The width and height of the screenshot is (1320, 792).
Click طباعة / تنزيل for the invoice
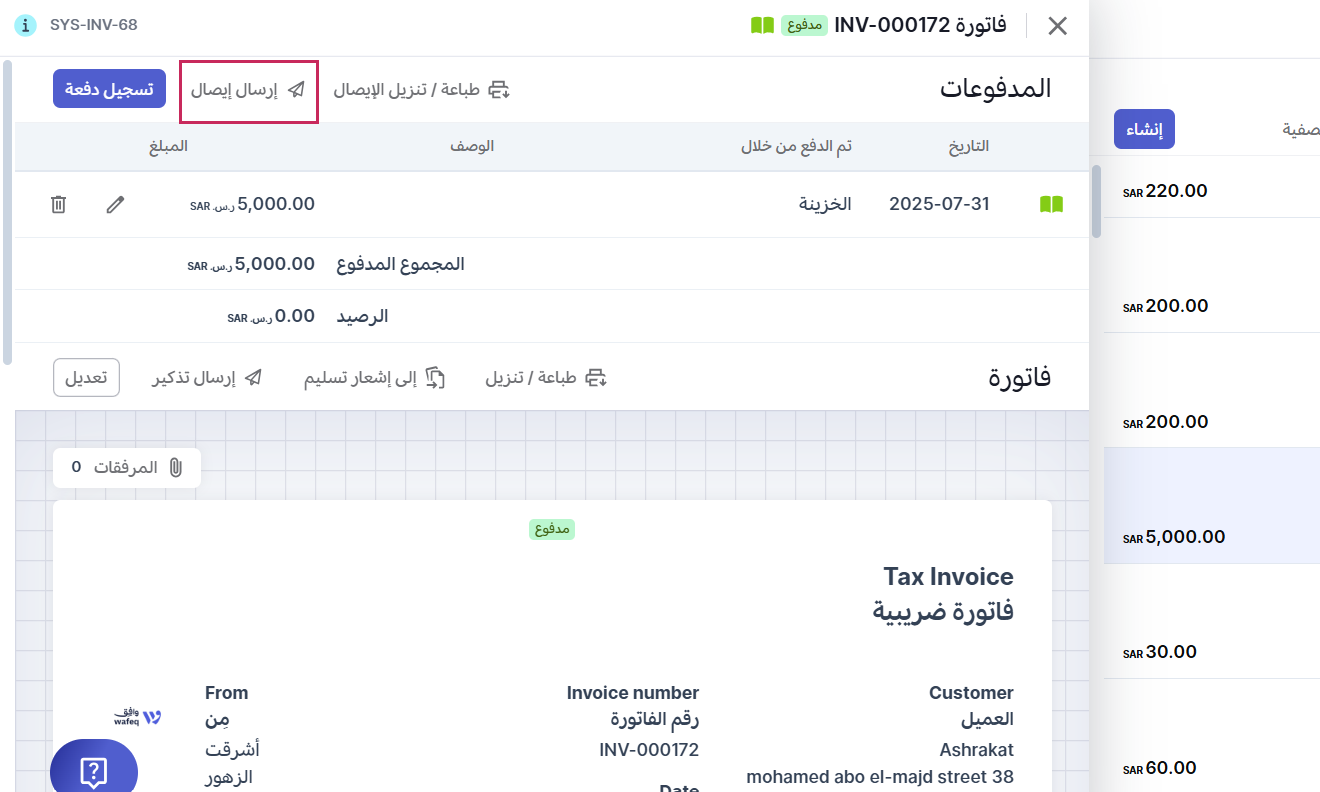coord(546,378)
